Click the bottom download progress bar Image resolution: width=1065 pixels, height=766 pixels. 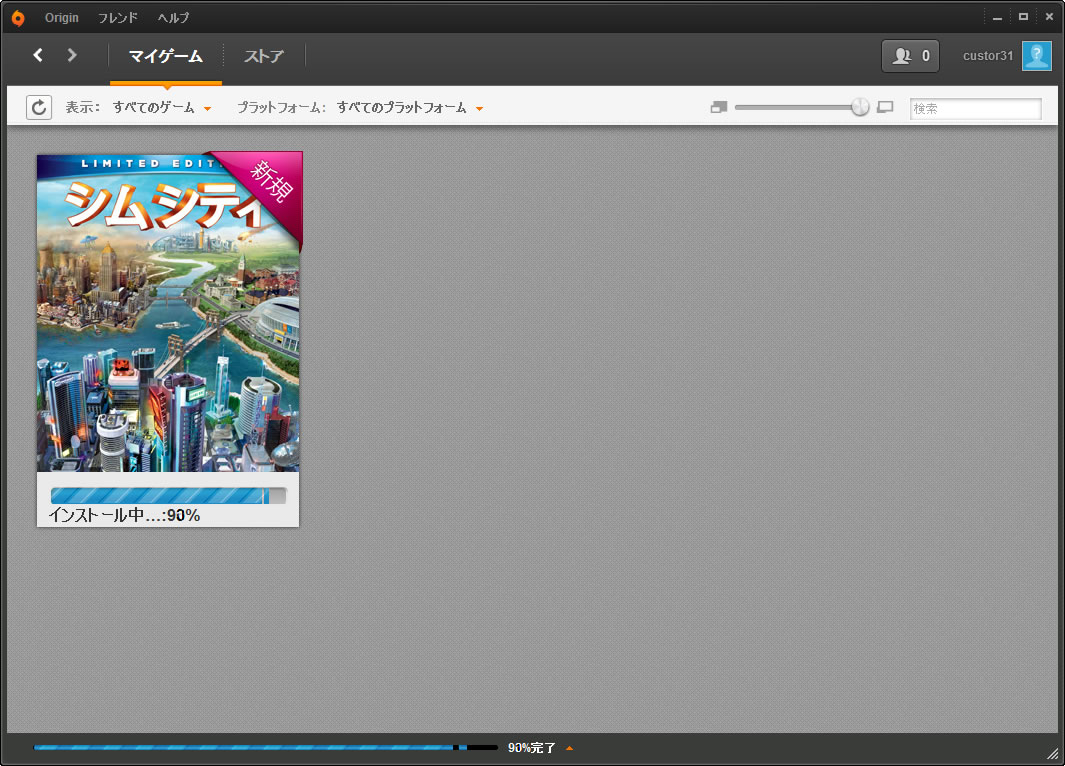pyautogui.click(x=266, y=748)
